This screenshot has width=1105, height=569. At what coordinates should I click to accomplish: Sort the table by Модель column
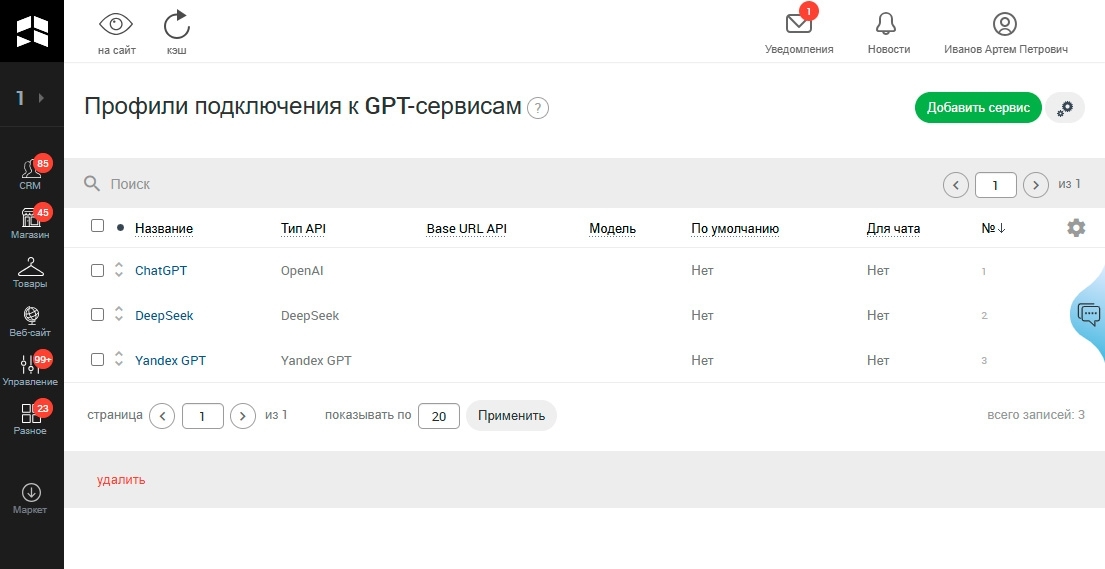tap(612, 228)
